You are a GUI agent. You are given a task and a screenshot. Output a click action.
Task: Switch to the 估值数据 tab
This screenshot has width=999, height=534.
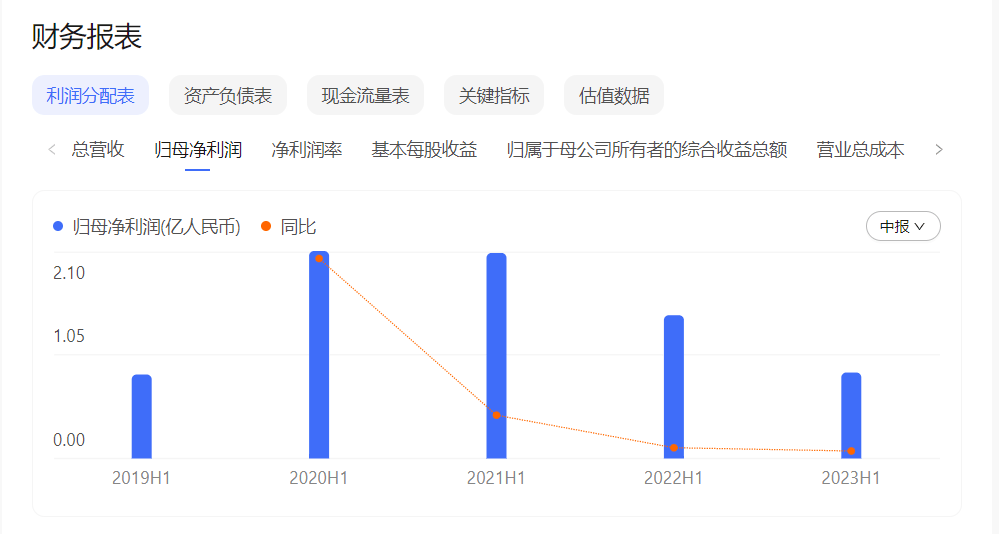(614, 96)
